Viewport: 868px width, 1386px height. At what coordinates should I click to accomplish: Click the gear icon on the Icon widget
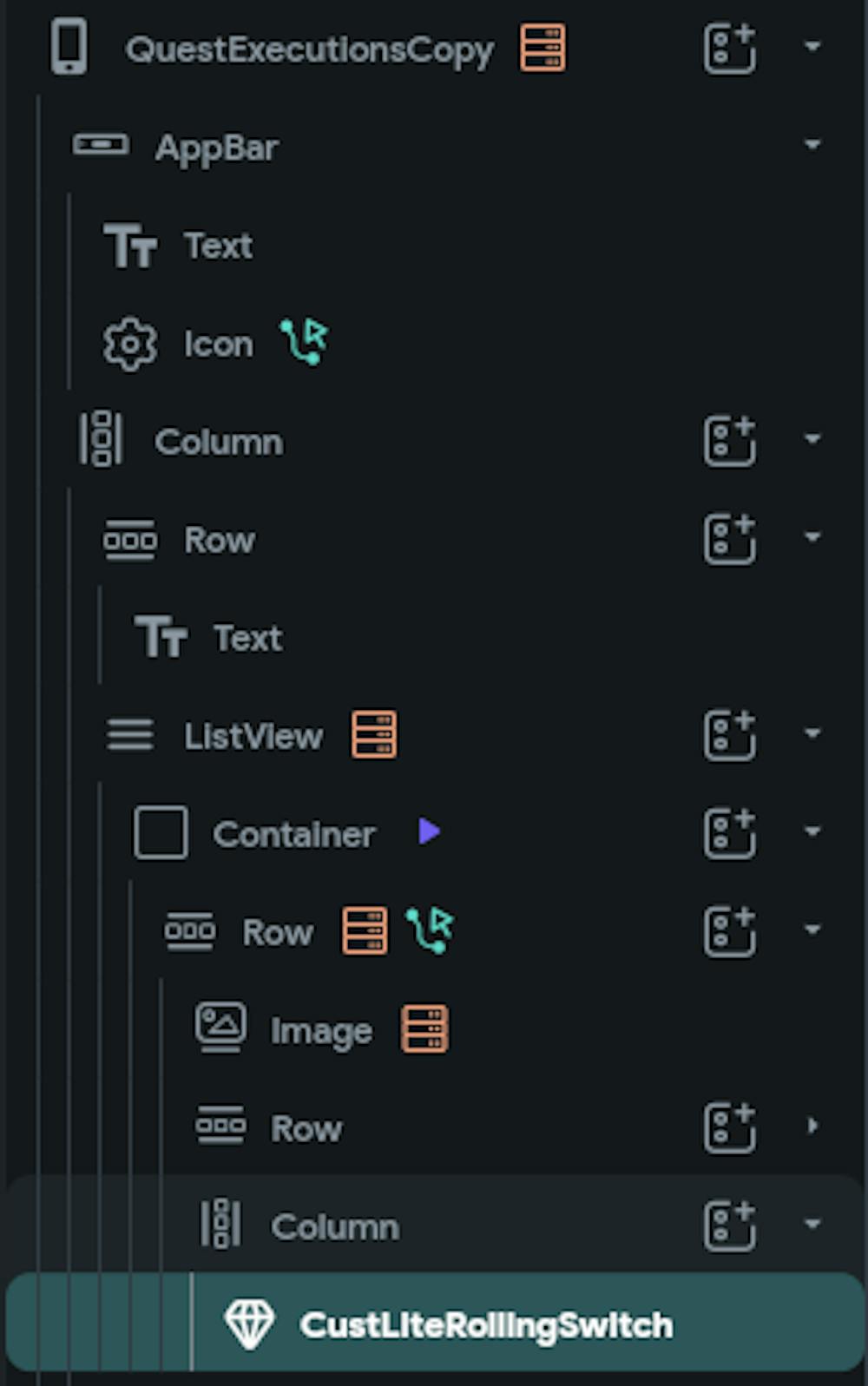pyautogui.click(x=128, y=342)
